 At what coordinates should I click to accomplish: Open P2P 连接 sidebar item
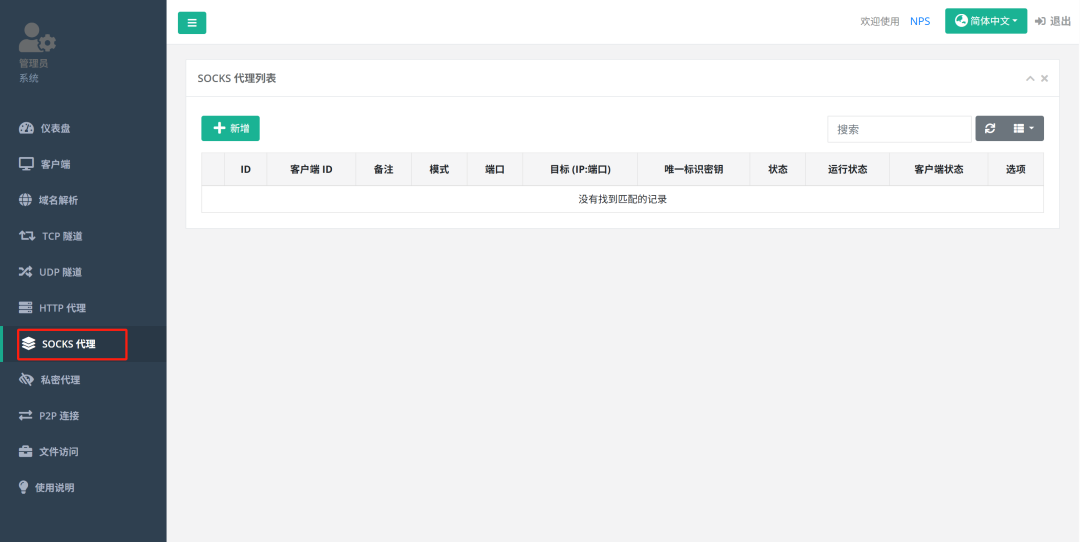point(83,415)
